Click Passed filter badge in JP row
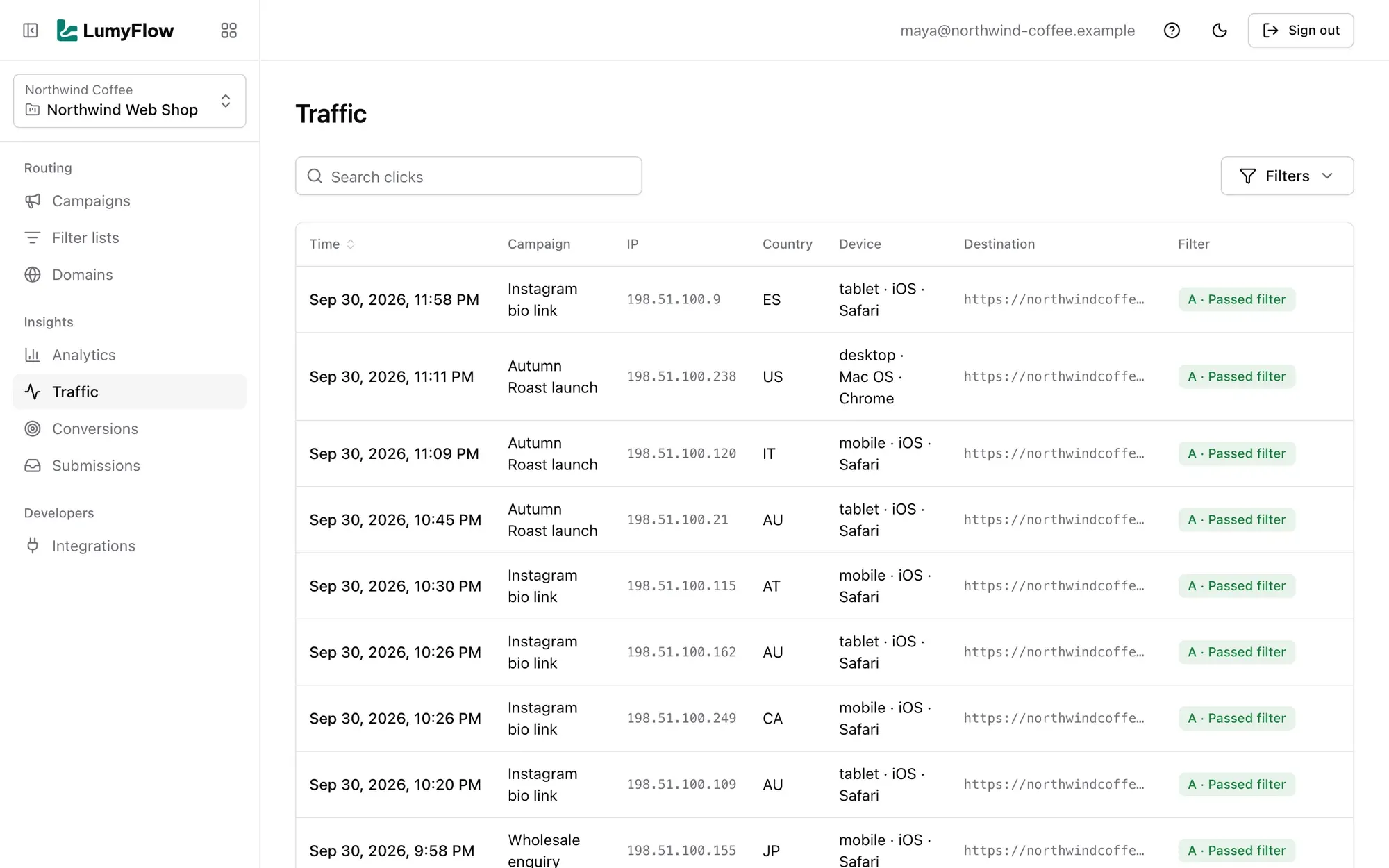Viewport: 1389px width, 868px height. click(x=1237, y=851)
